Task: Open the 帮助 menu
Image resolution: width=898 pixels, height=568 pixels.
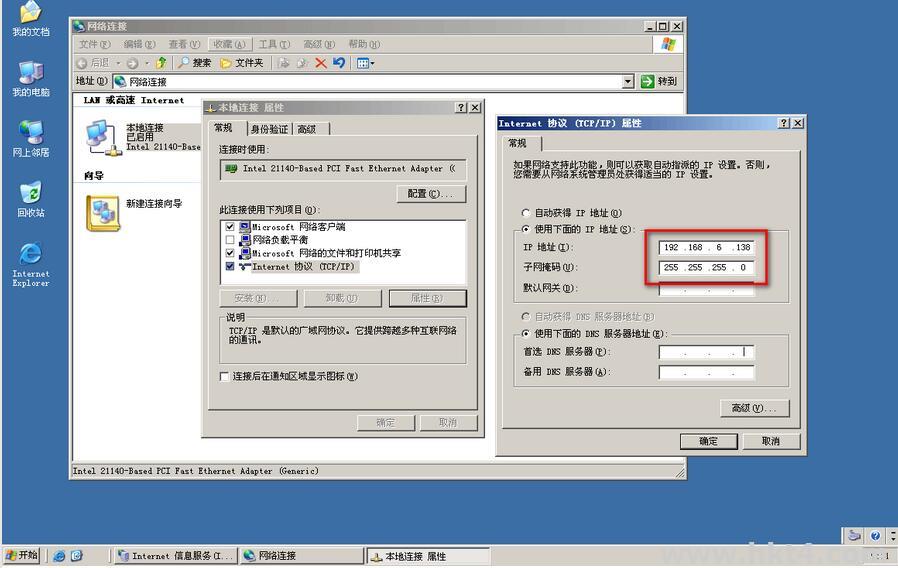Action: tap(364, 44)
